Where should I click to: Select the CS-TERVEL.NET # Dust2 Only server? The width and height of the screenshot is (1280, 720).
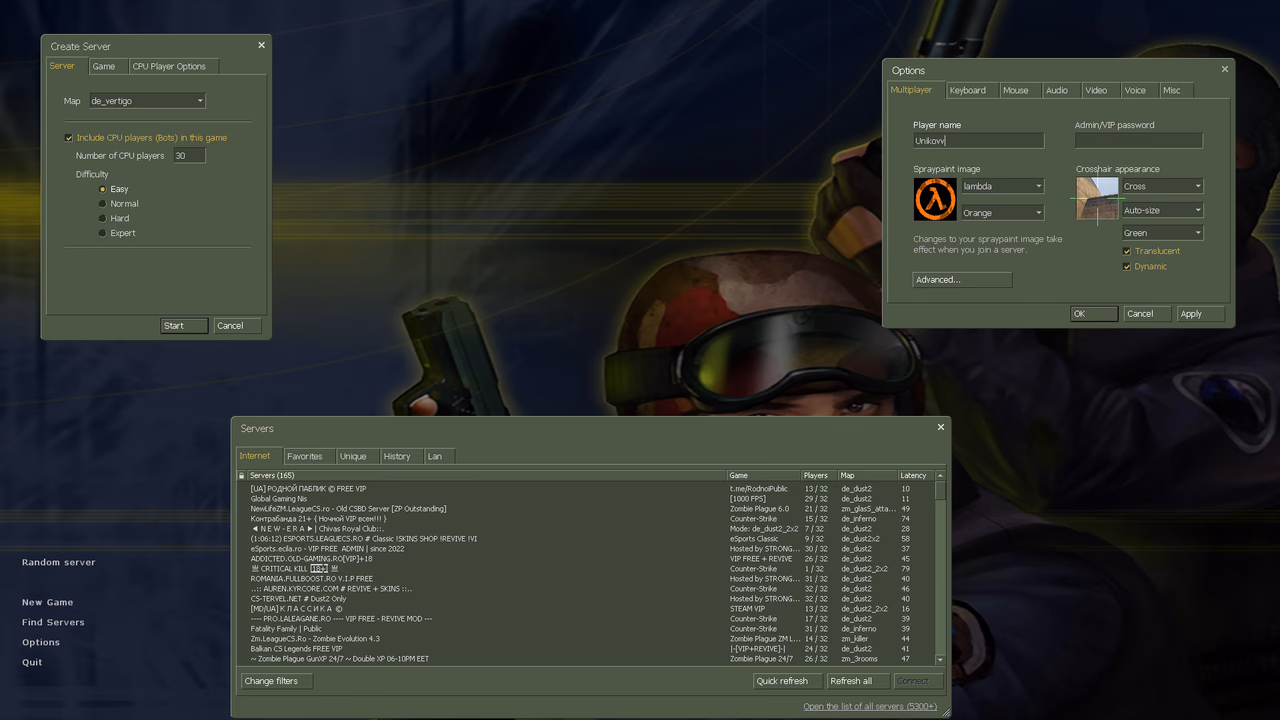(x=585, y=599)
